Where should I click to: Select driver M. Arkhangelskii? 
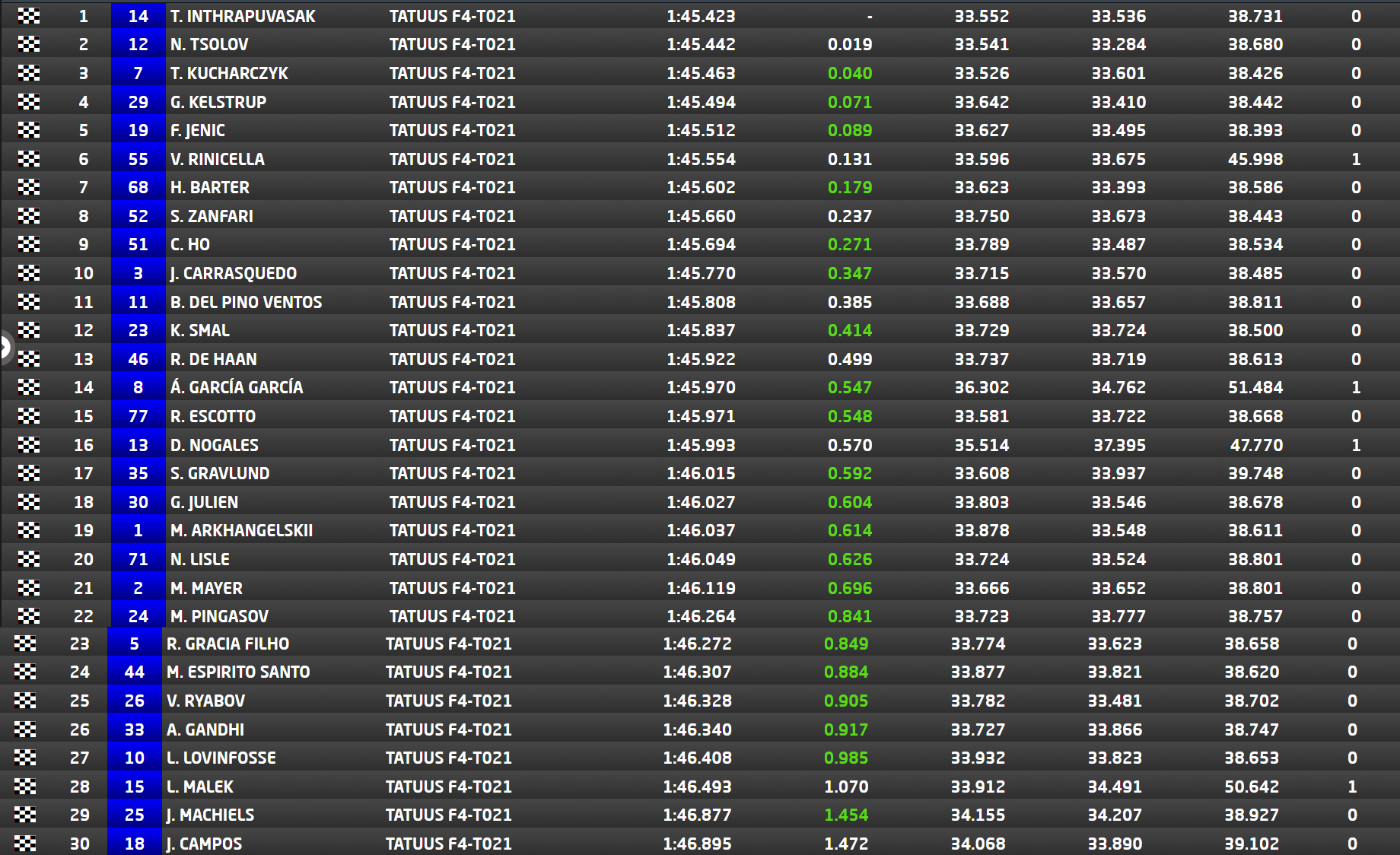tap(241, 530)
